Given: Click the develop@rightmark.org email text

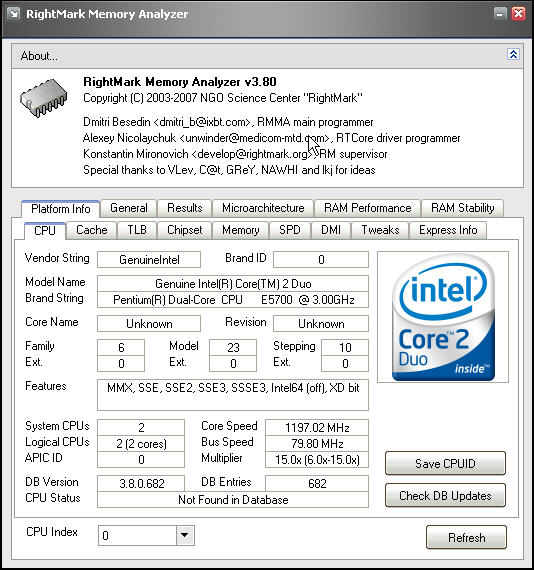Looking at the screenshot, I should pyautogui.click(x=252, y=154).
